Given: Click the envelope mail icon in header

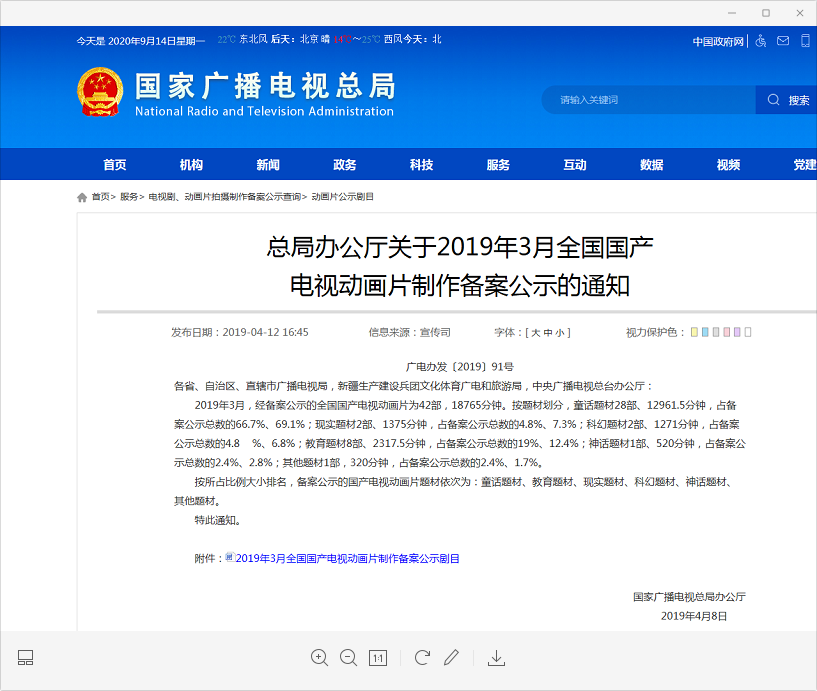Looking at the screenshot, I should pyautogui.click(x=783, y=41).
